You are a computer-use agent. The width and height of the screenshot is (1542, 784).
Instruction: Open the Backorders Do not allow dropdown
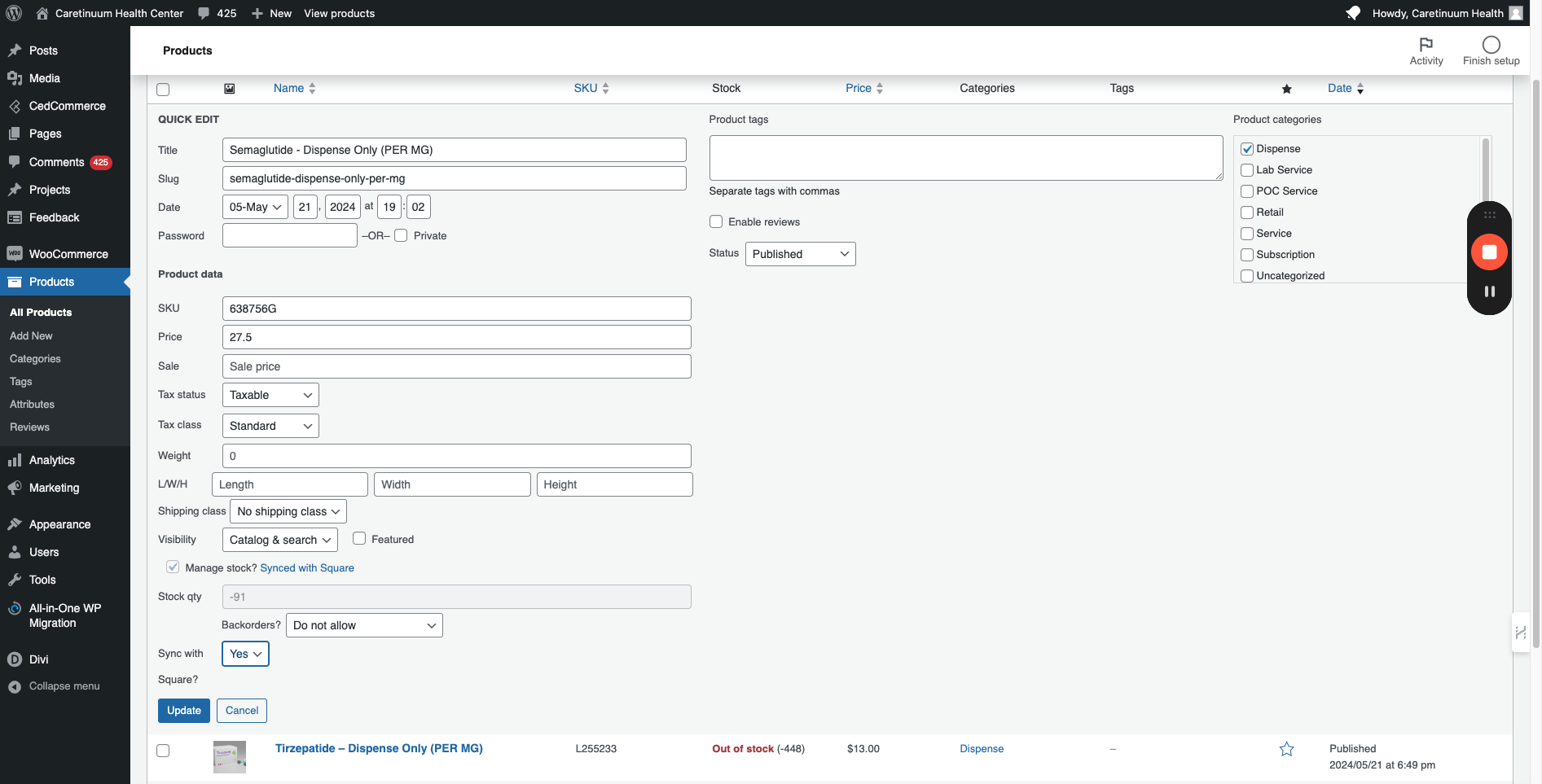pos(365,625)
